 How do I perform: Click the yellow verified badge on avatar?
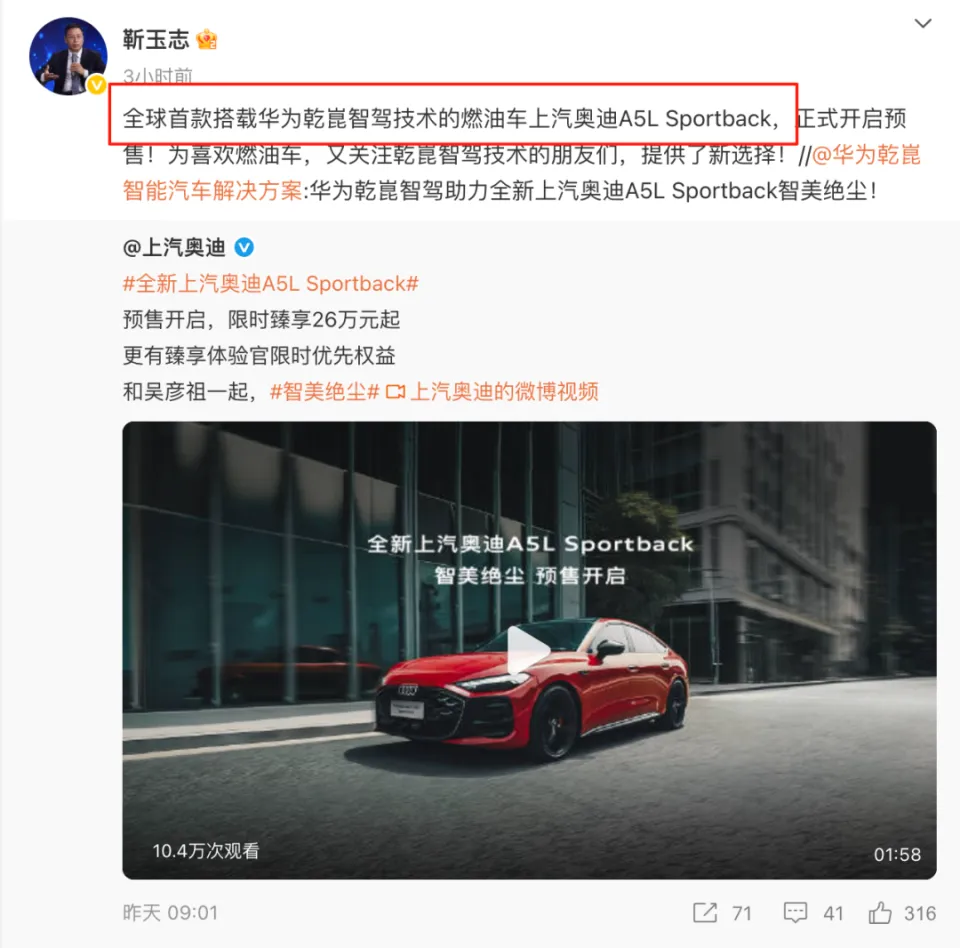point(96,85)
